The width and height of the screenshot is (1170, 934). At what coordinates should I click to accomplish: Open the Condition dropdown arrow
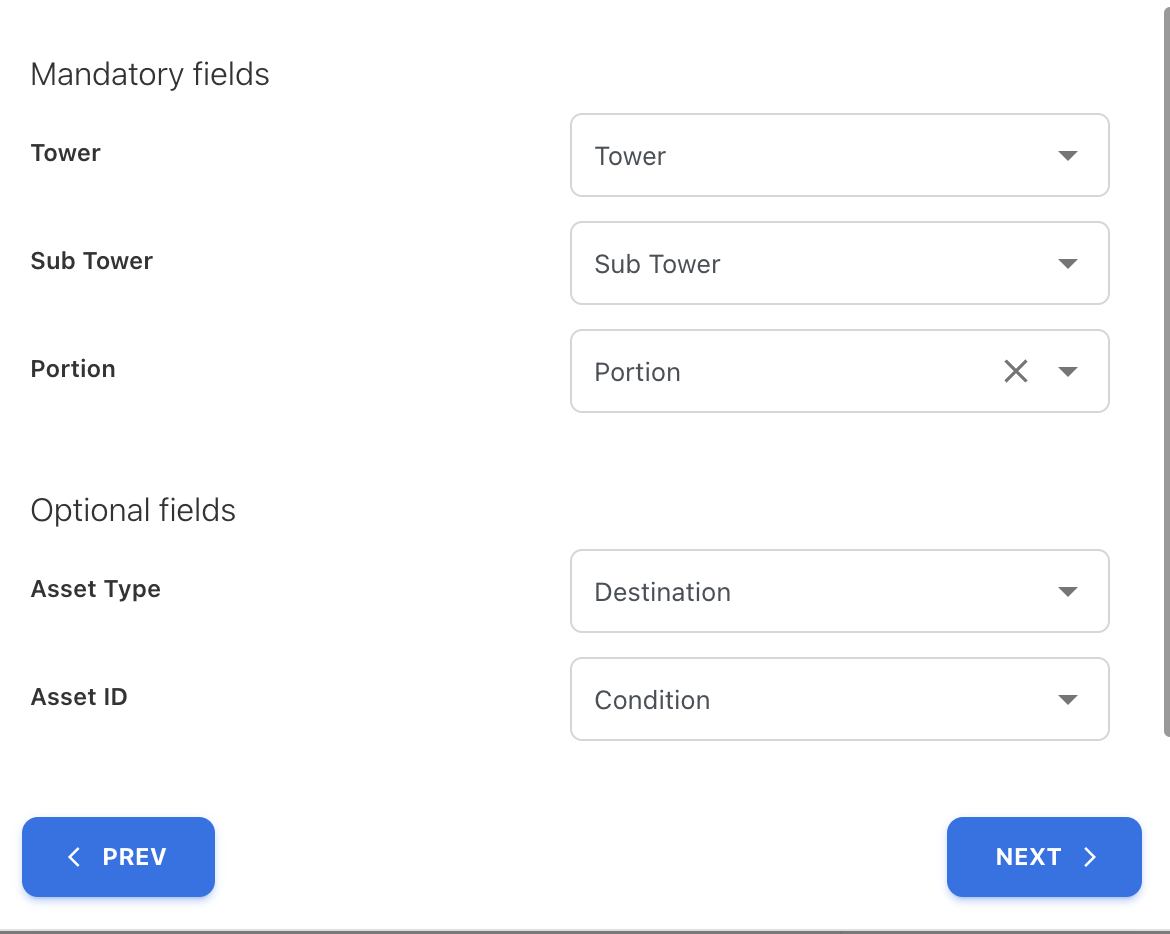[1067, 700]
